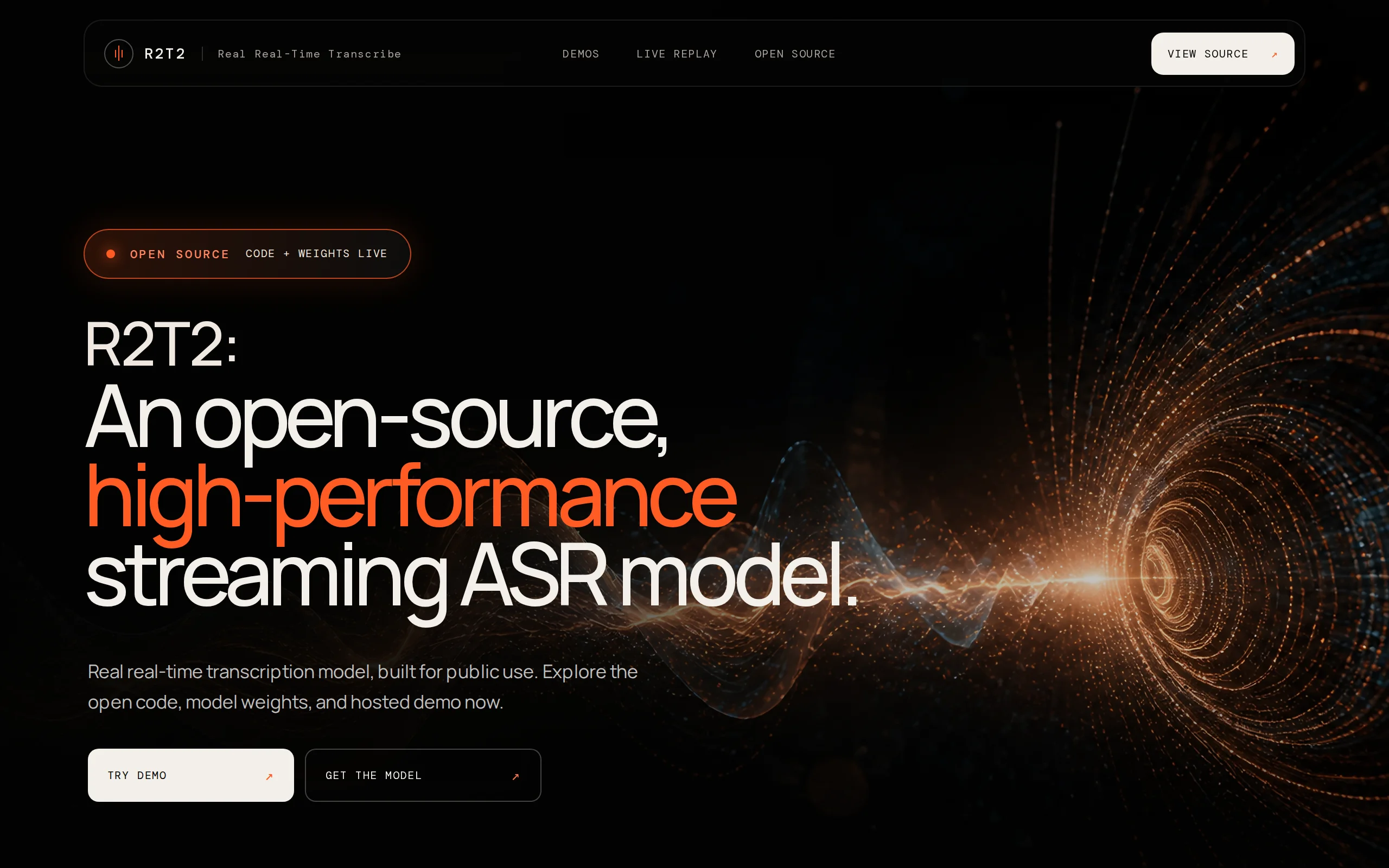This screenshot has width=1389, height=868.
Task: Open the Demos nav item
Action: [x=580, y=54]
